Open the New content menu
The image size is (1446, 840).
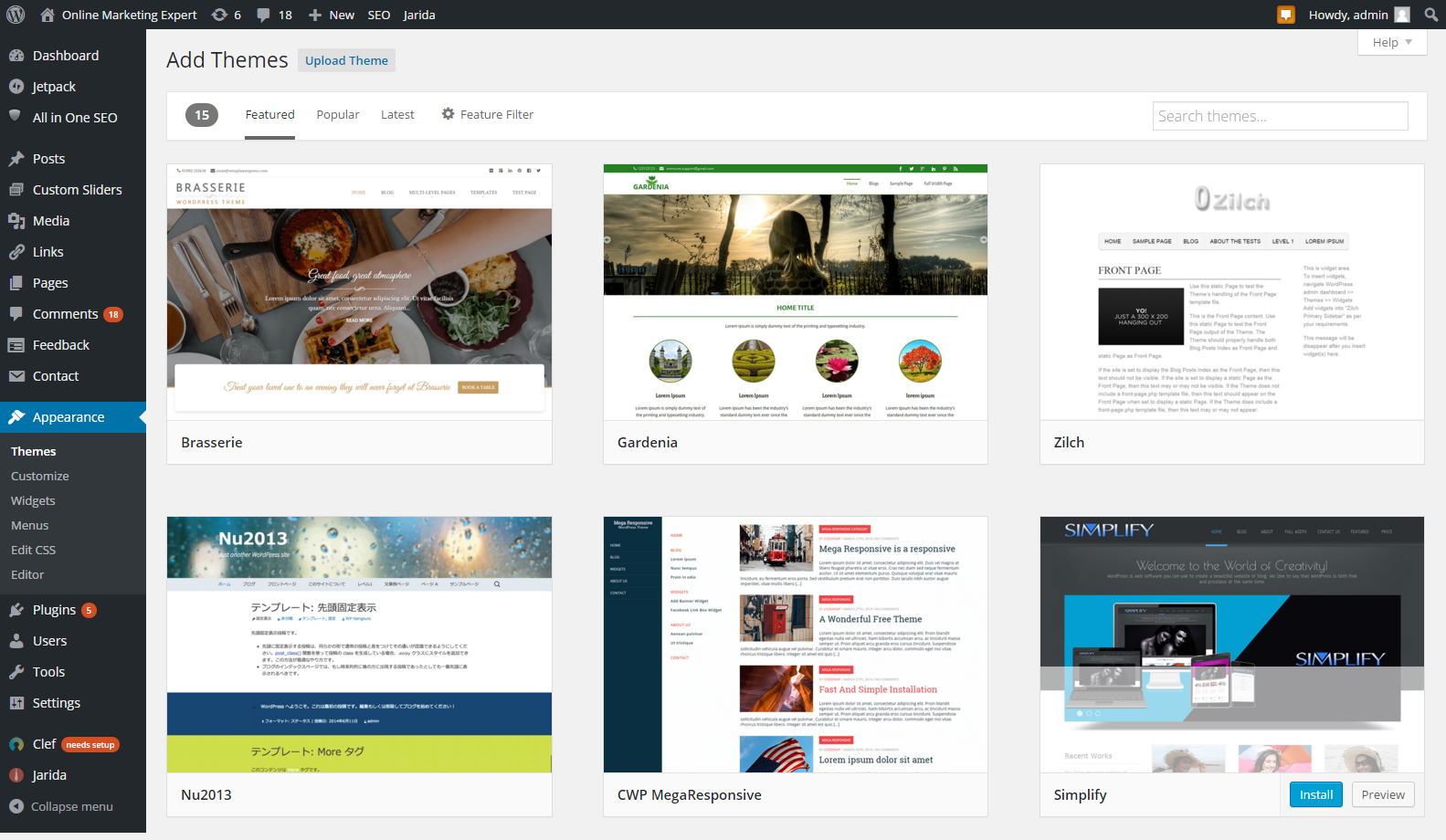point(332,15)
